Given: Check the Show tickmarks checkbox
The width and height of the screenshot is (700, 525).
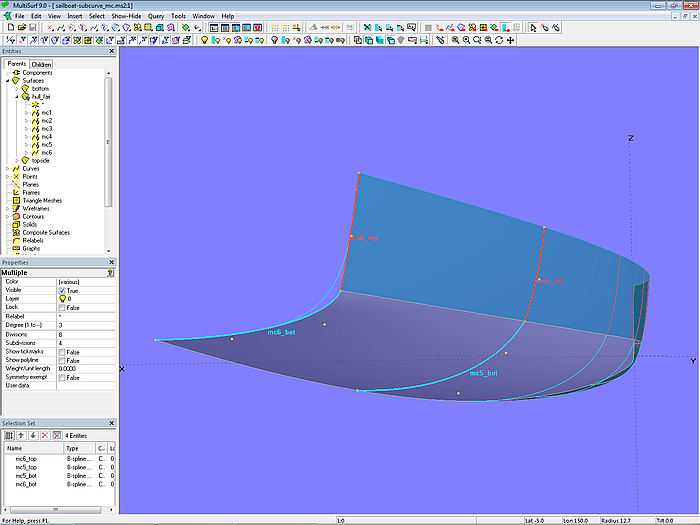Looking at the screenshot, I should pos(62,352).
